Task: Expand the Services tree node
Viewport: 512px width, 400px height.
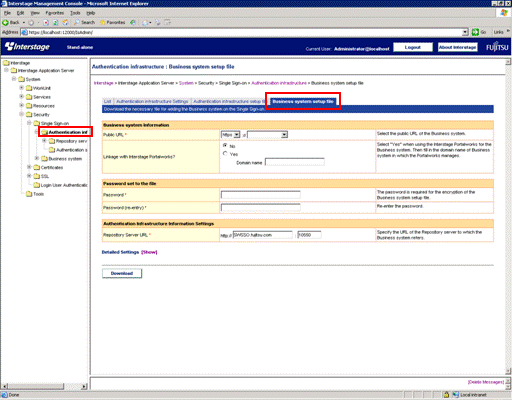Action: 21,97
